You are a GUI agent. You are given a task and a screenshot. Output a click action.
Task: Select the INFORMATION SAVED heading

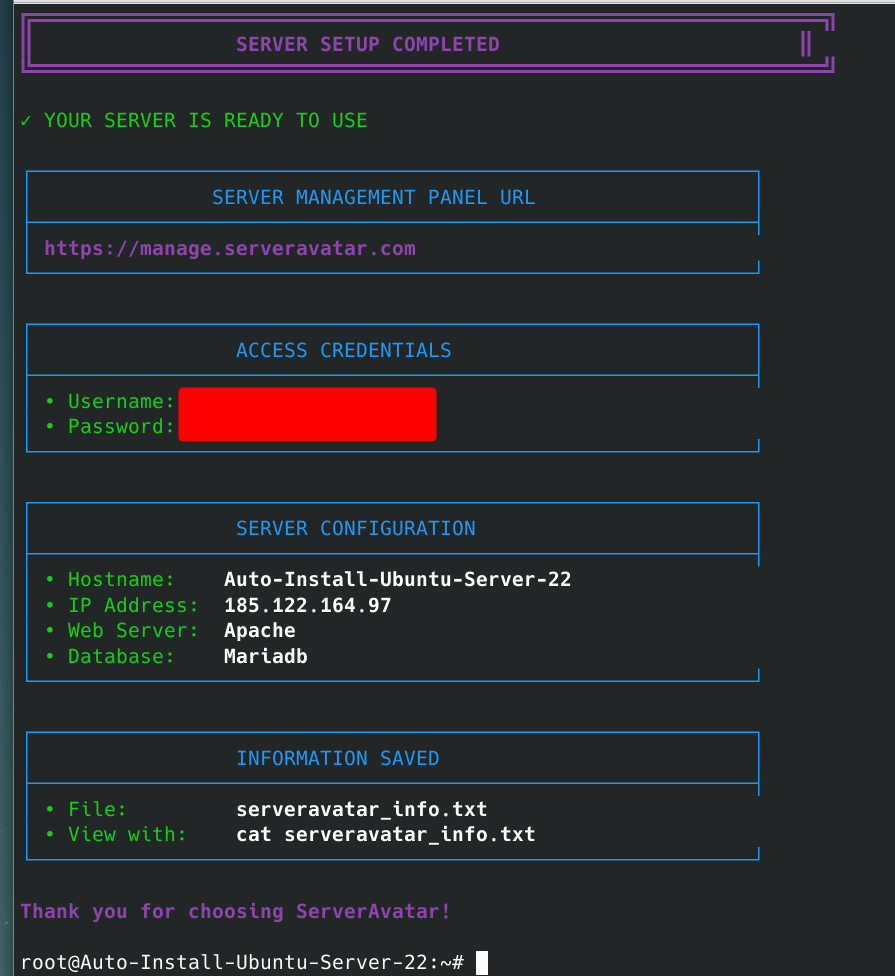coord(337,758)
